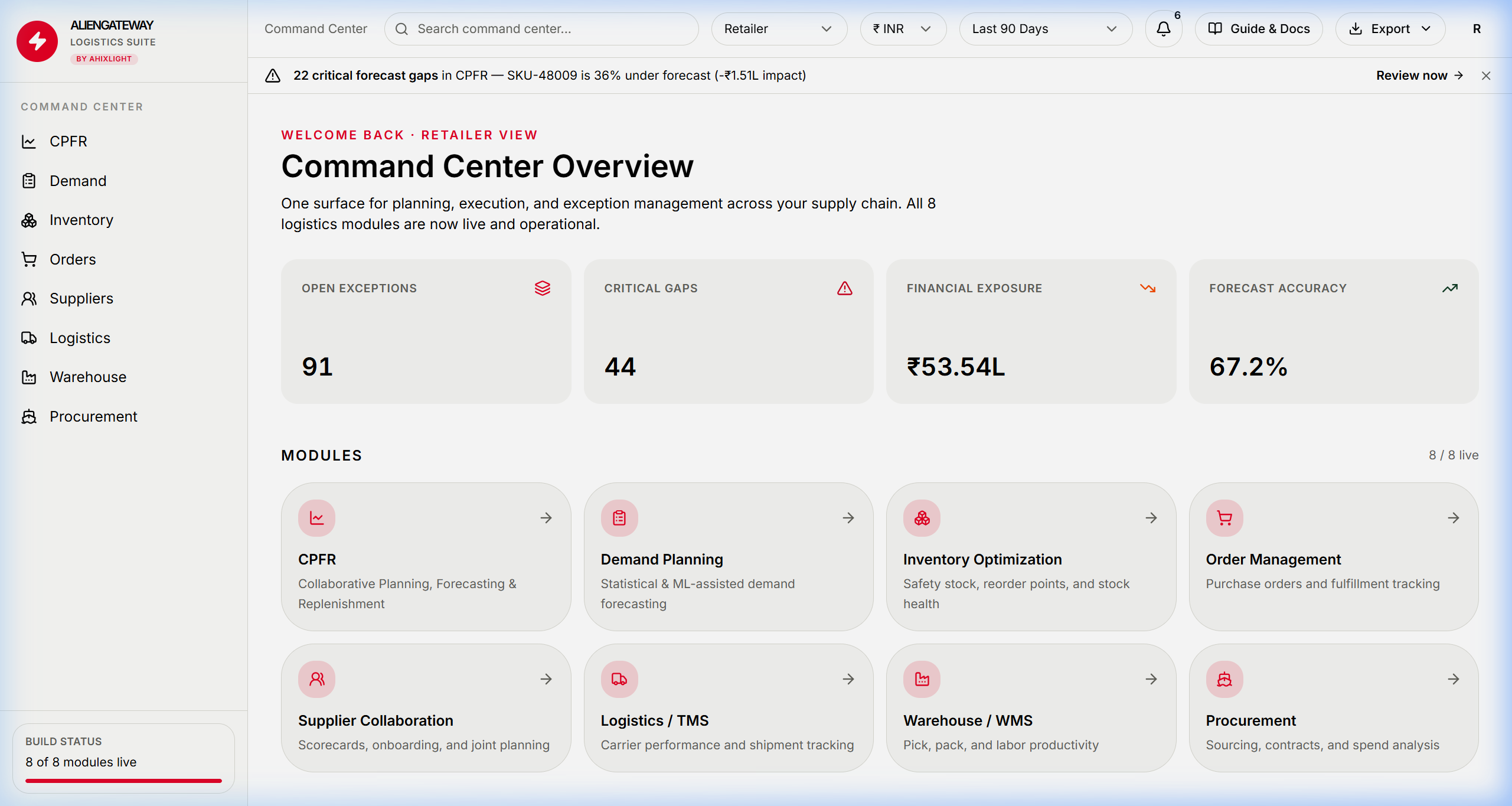This screenshot has width=1512, height=806.
Task: Navigate to Logistics in the sidebar
Action: click(124, 338)
